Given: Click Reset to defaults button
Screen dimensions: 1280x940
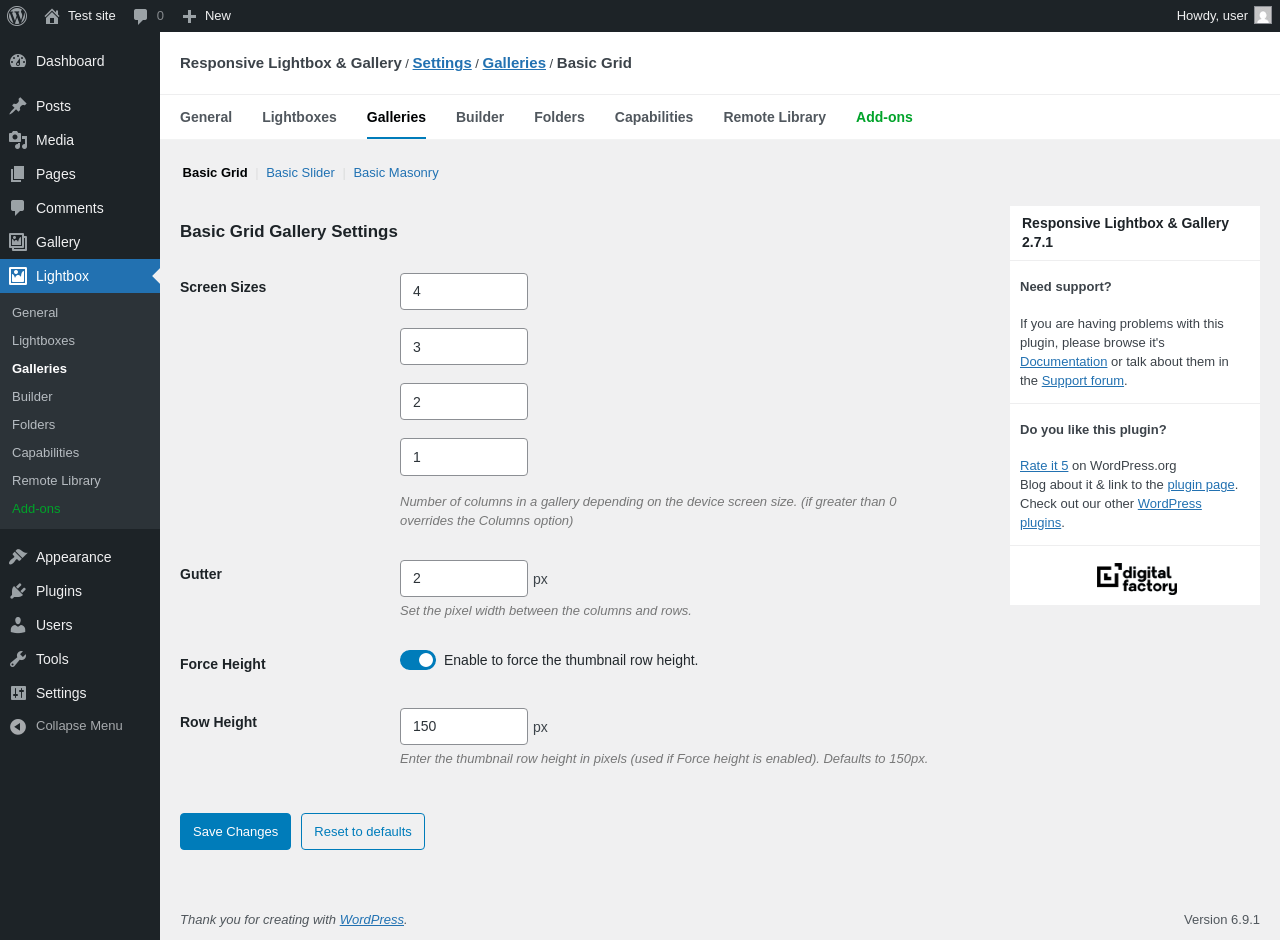Looking at the screenshot, I should (x=363, y=831).
